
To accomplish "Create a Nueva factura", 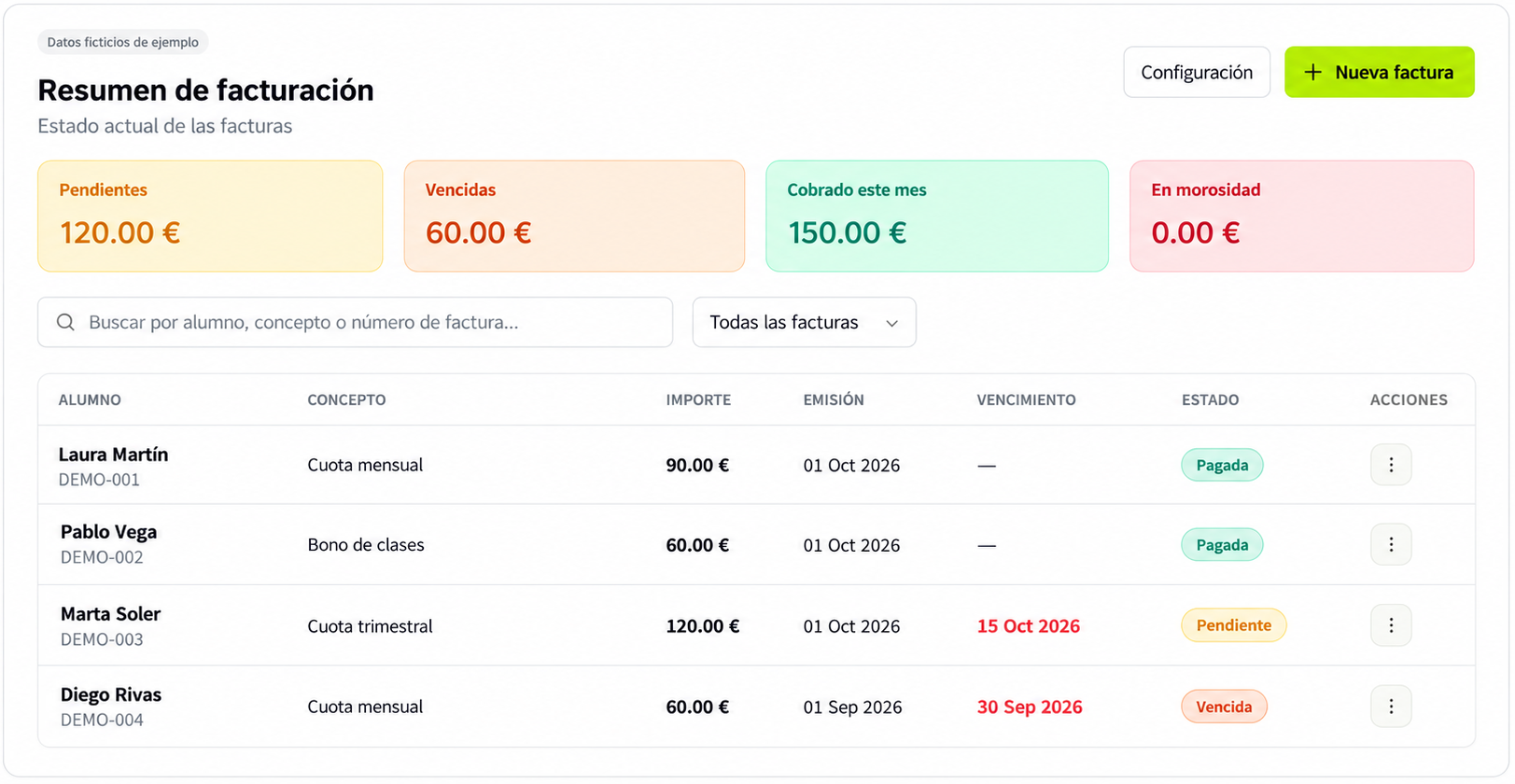I will point(1379,72).
